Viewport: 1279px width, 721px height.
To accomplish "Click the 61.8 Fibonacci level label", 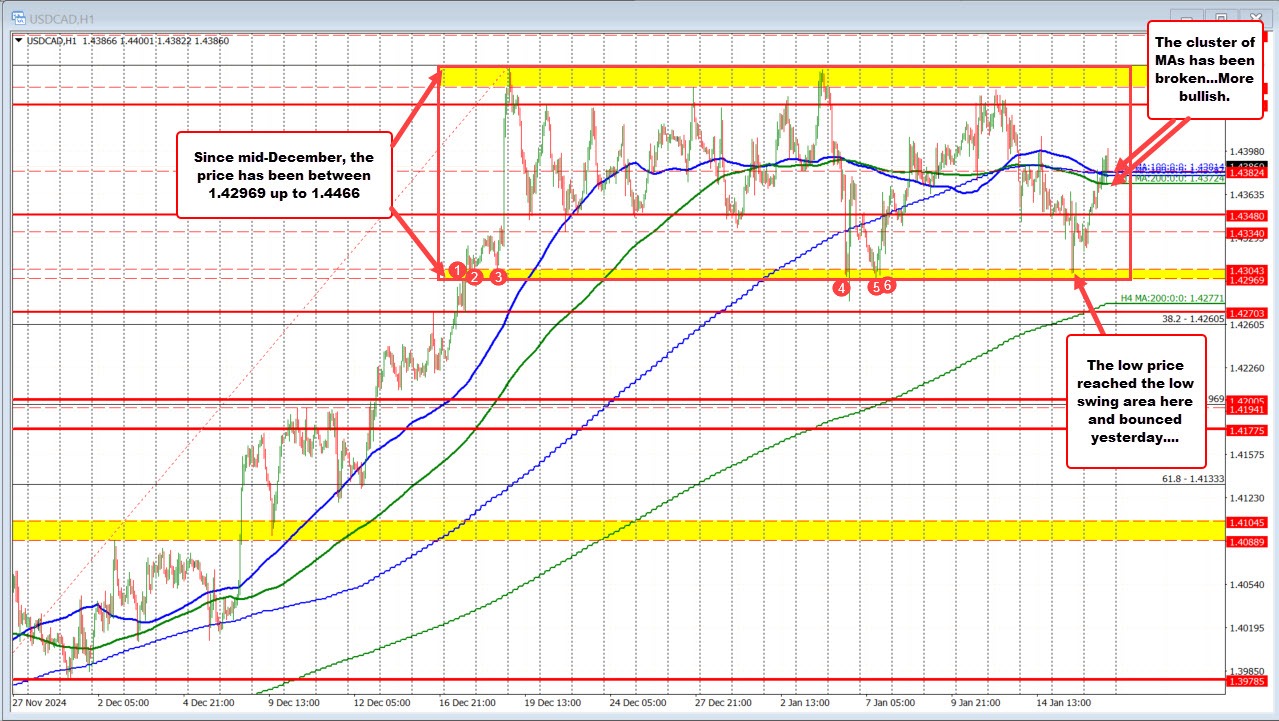I will [1190, 479].
